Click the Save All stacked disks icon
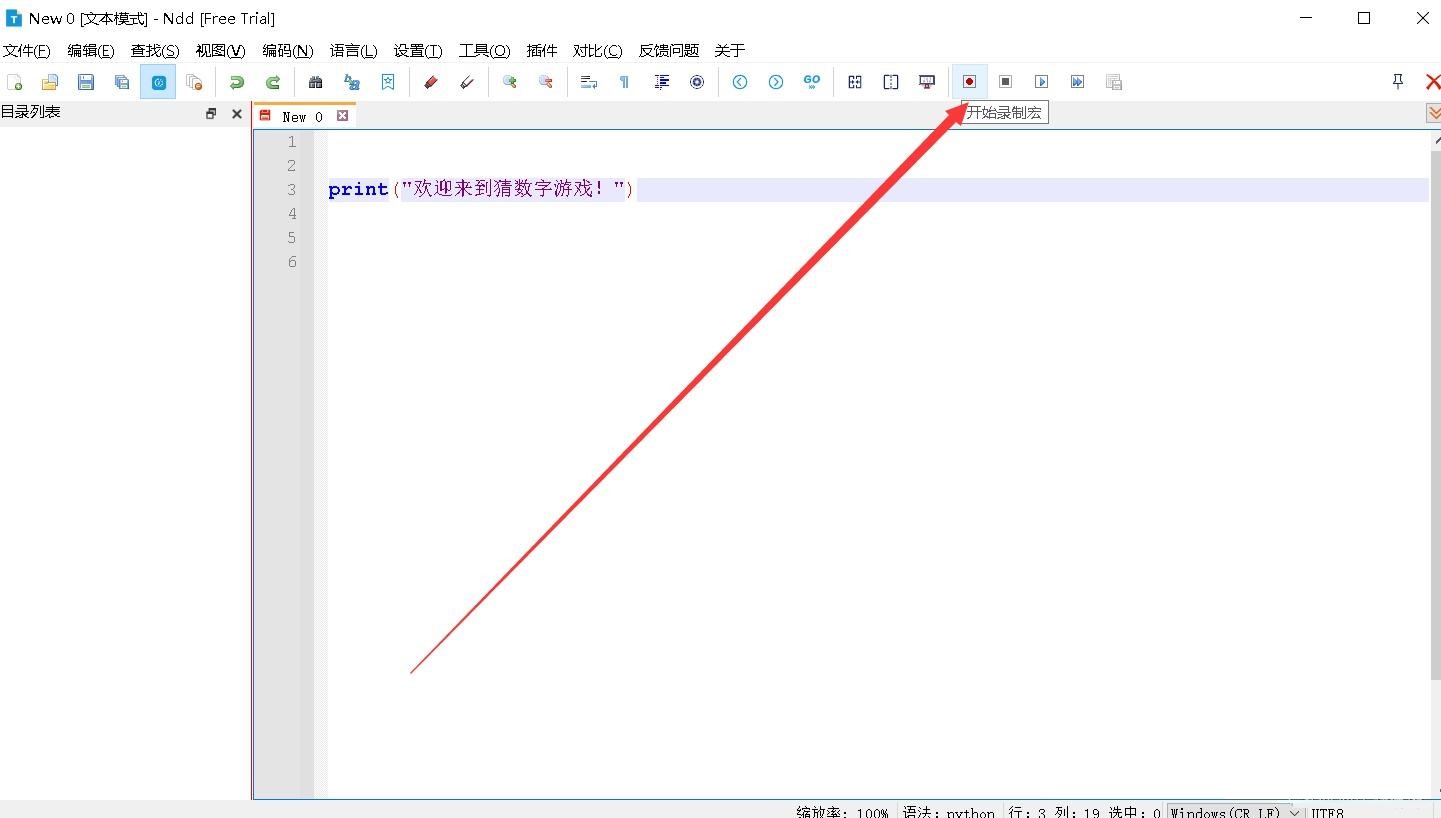 [122, 82]
